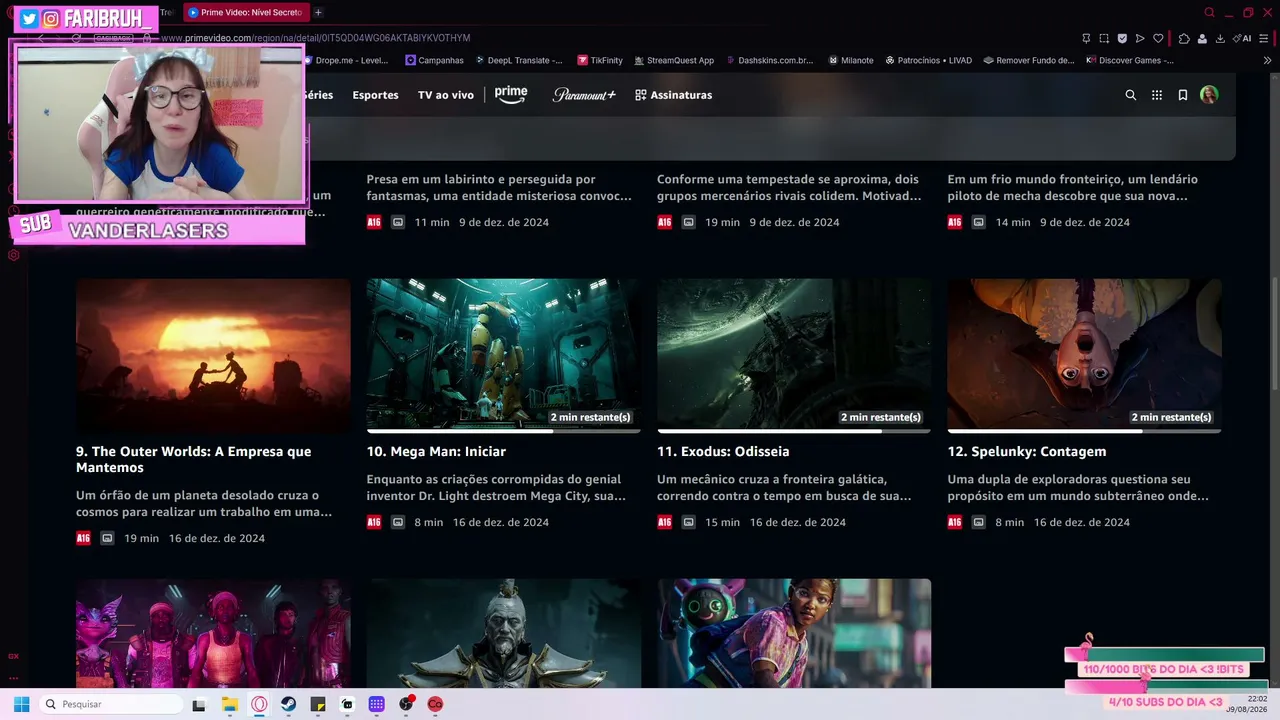Click the A16 rating badge under Exodus: Odisseia

[664, 522]
